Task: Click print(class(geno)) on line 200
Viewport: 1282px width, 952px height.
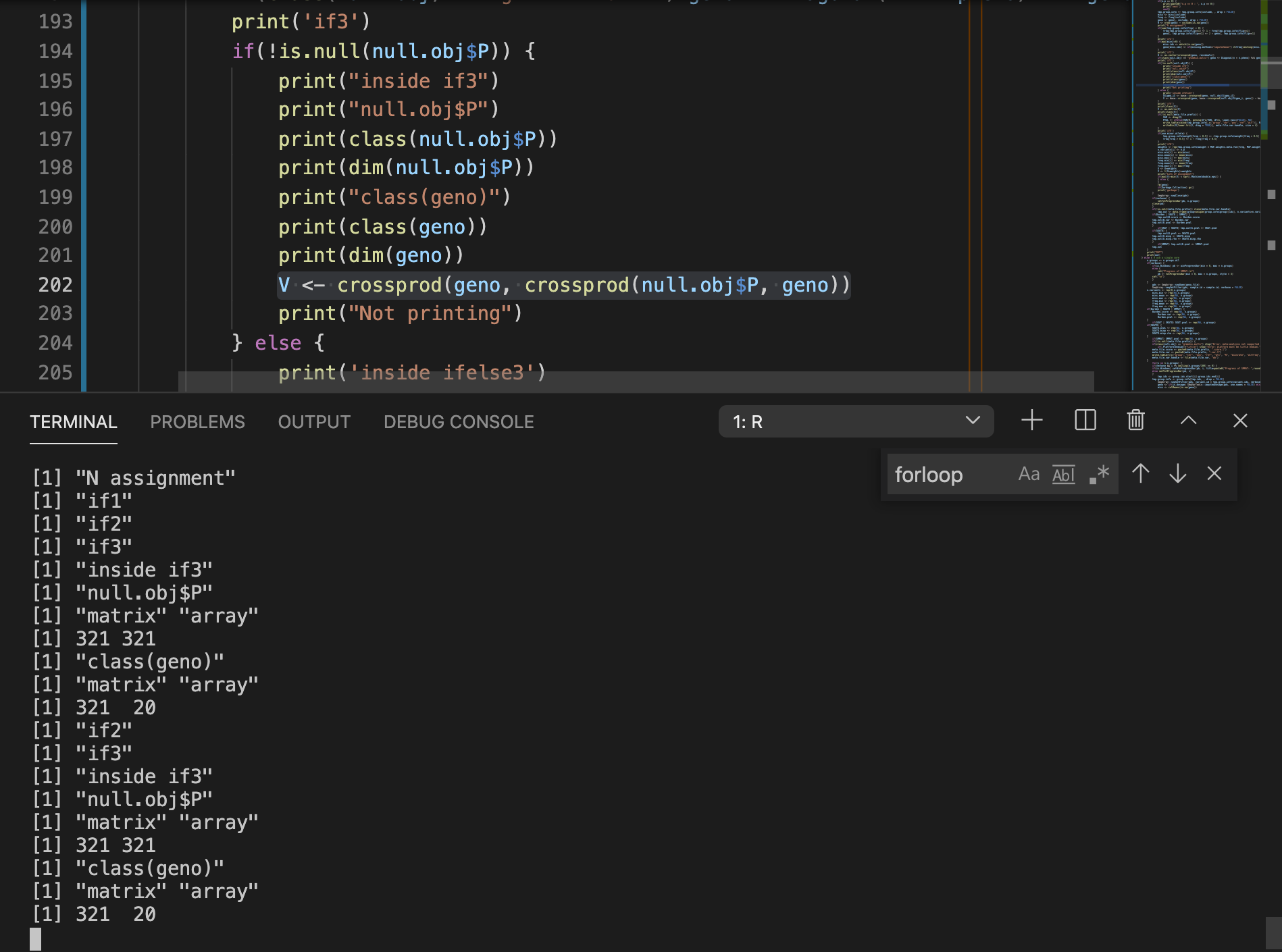Action: (382, 227)
